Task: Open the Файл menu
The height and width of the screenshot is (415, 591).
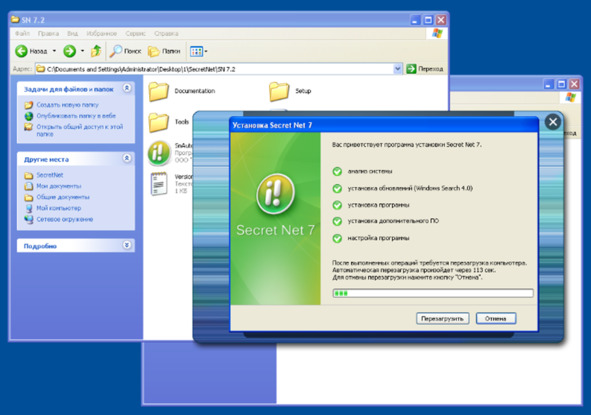Action: pyautogui.click(x=22, y=34)
